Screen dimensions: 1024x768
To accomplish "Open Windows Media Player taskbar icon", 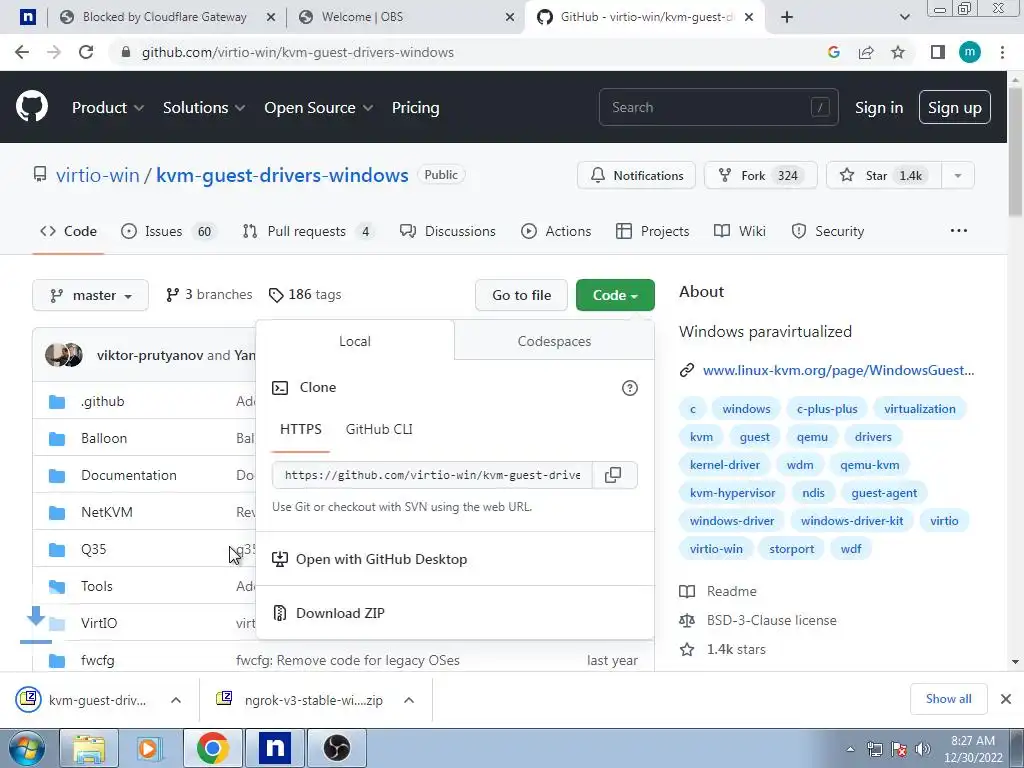I will coord(151,748).
